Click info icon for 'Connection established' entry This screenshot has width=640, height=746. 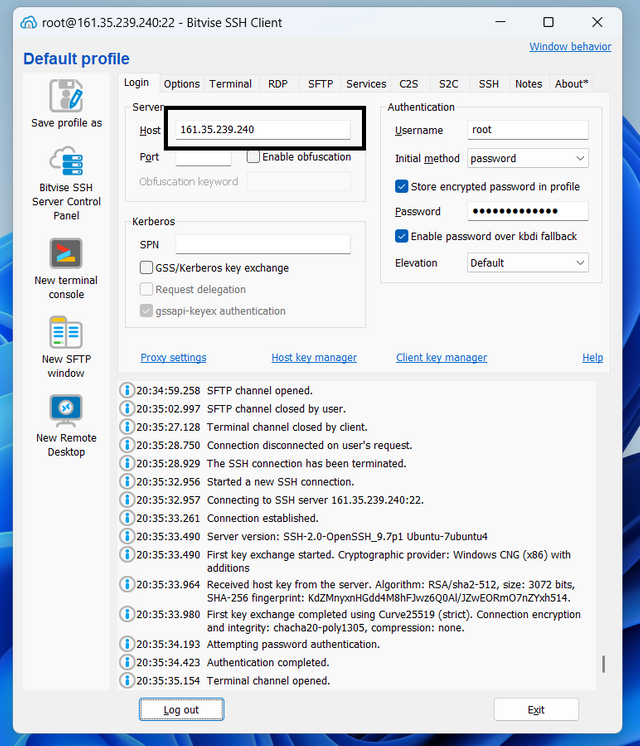coord(127,518)
